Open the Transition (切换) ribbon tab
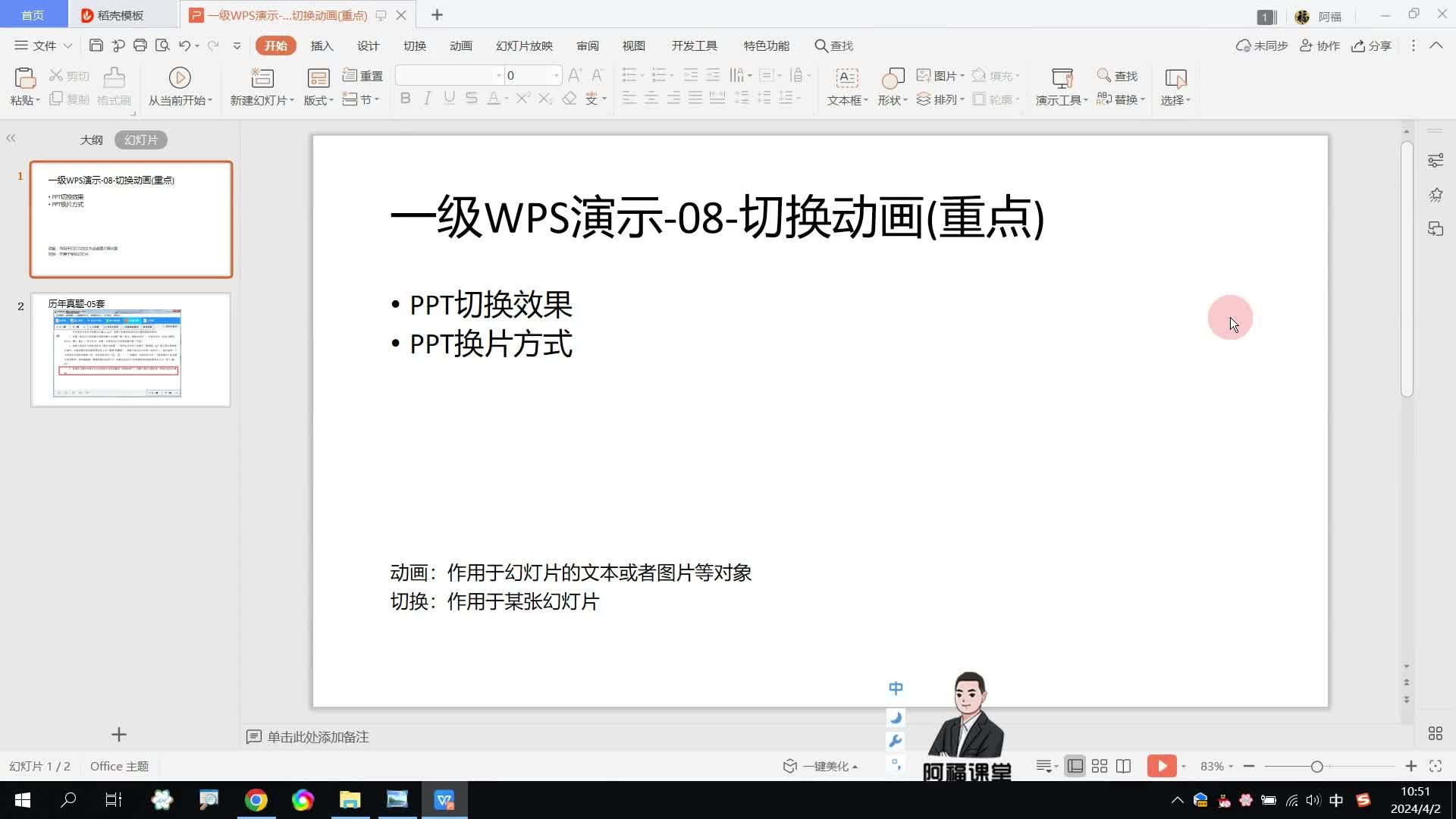The height and width of the screenshot is (819, 1456). tap(414, 45)
